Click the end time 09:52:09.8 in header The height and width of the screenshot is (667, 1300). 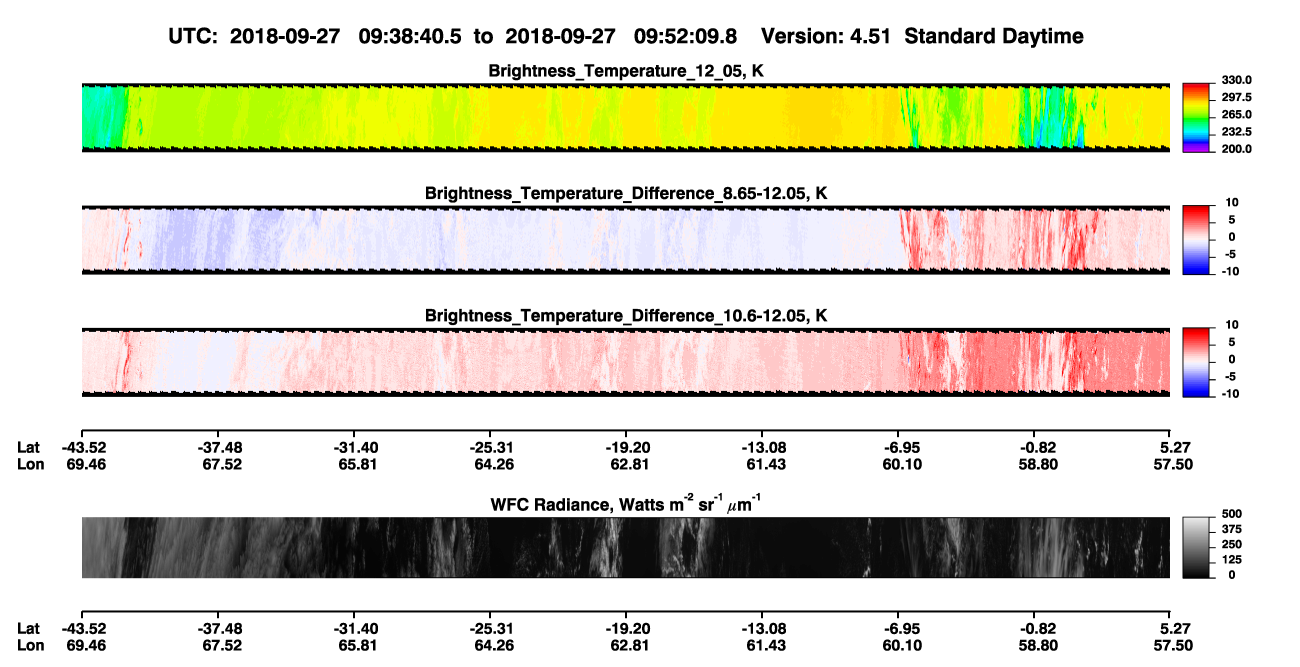[686, 36]
